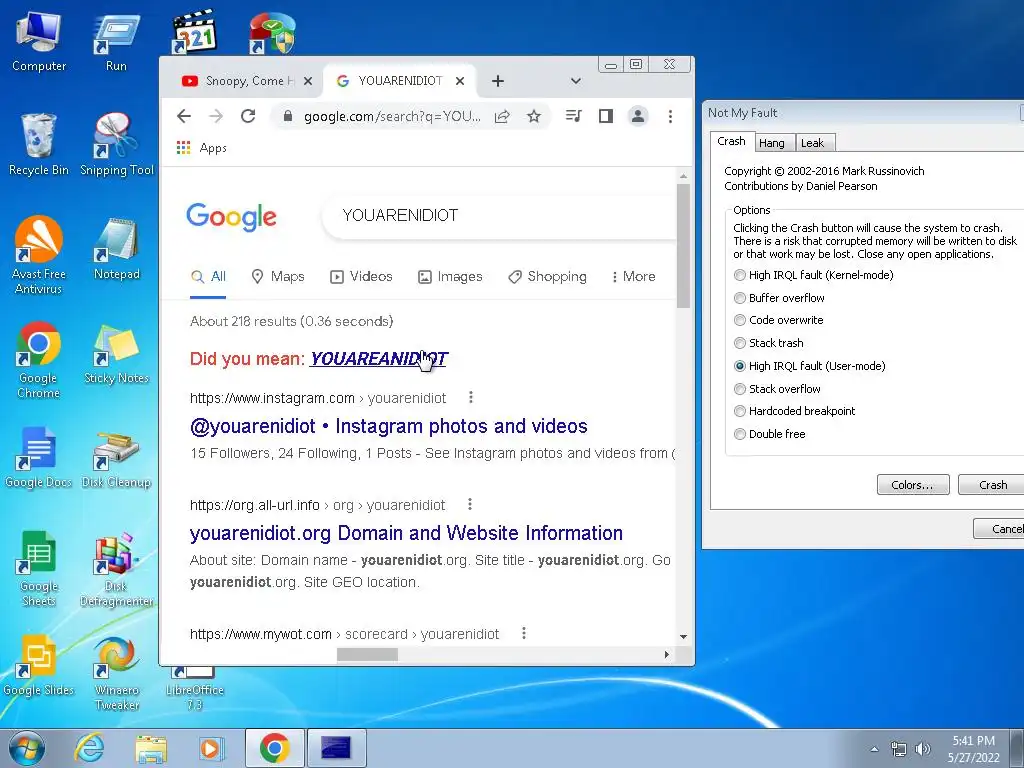Expand Chrome tab search chevron
The image size is (1024, 768).
point(575,81)
